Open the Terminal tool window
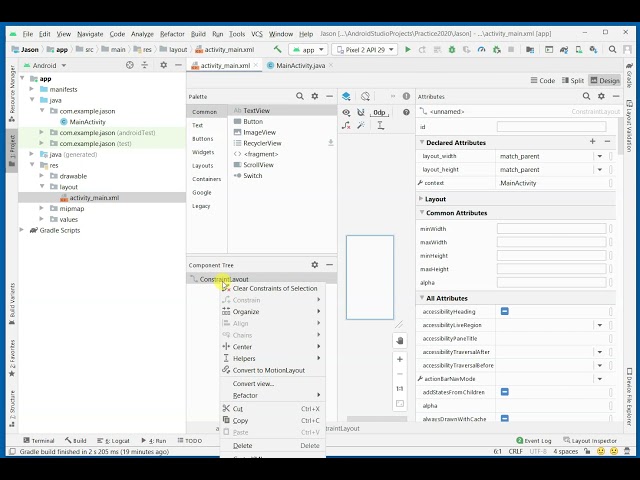The height and width of the screenshot is (480, 640). [39, 441]
